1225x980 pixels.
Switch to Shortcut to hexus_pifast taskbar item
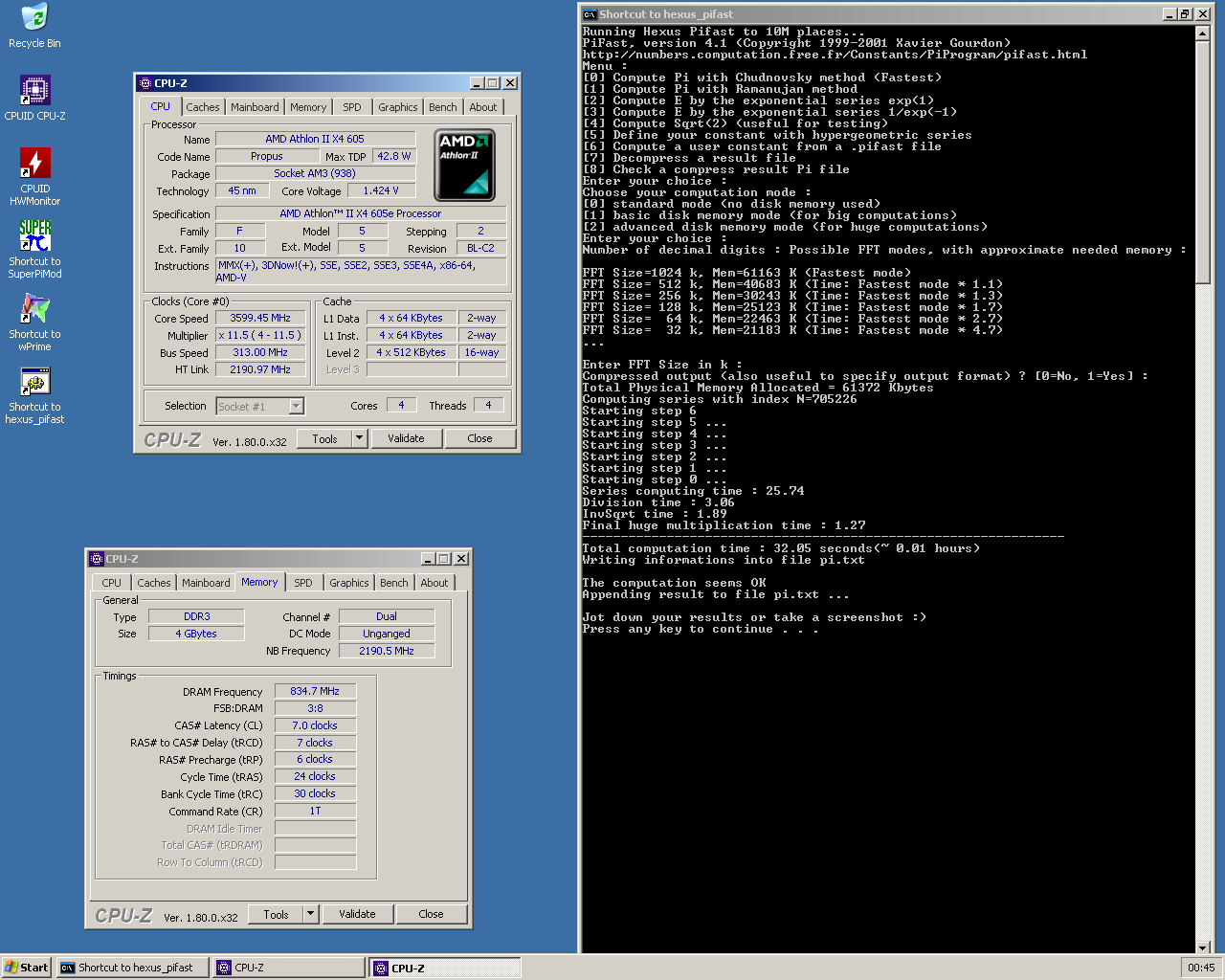[x=134, y=968]
